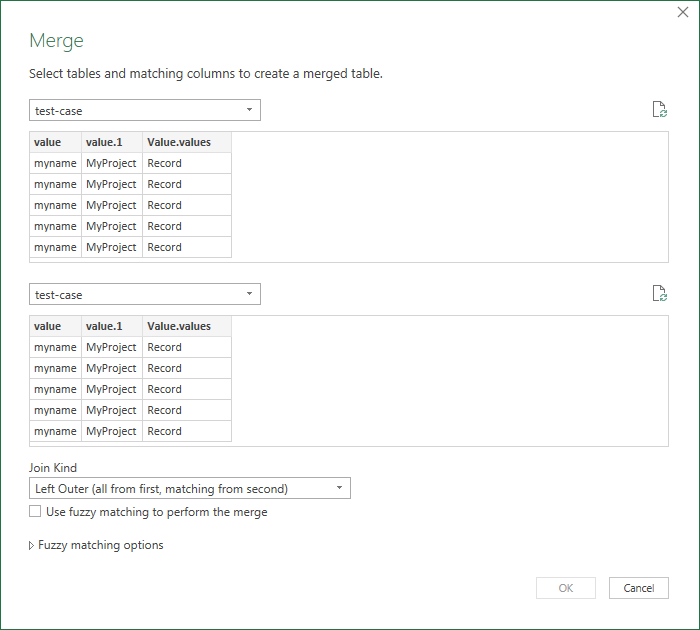Screen dimensions: 700x630
Task: Click 'MyProject' in the first row of the first table
Action: tap(112, 163)
